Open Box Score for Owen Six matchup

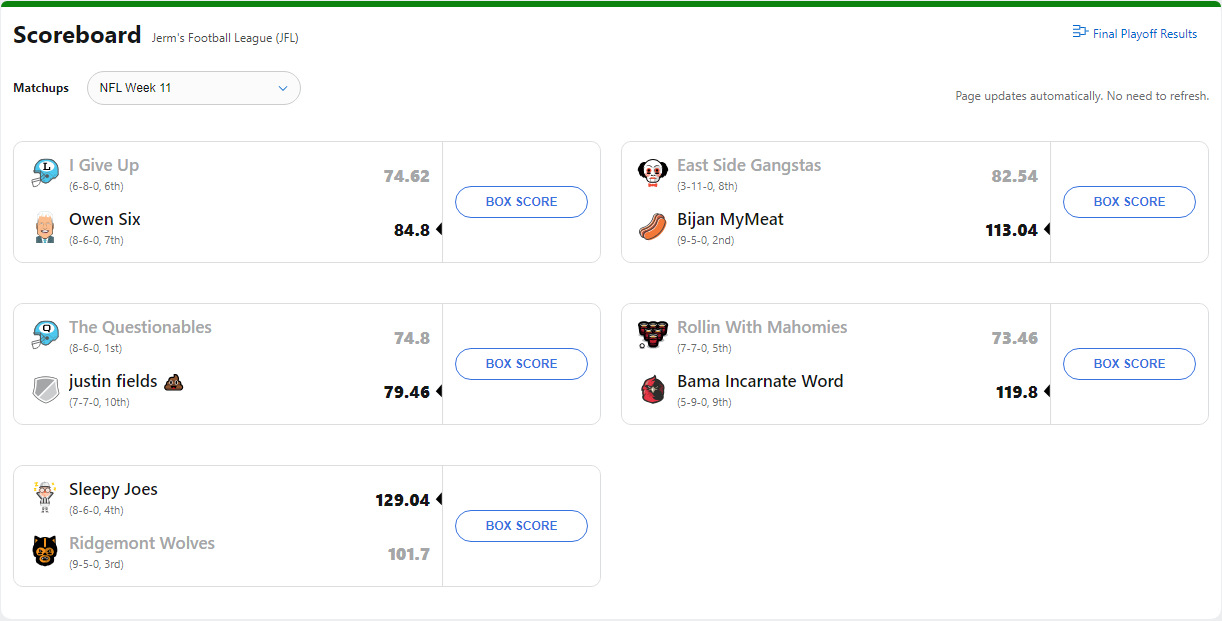521,202
